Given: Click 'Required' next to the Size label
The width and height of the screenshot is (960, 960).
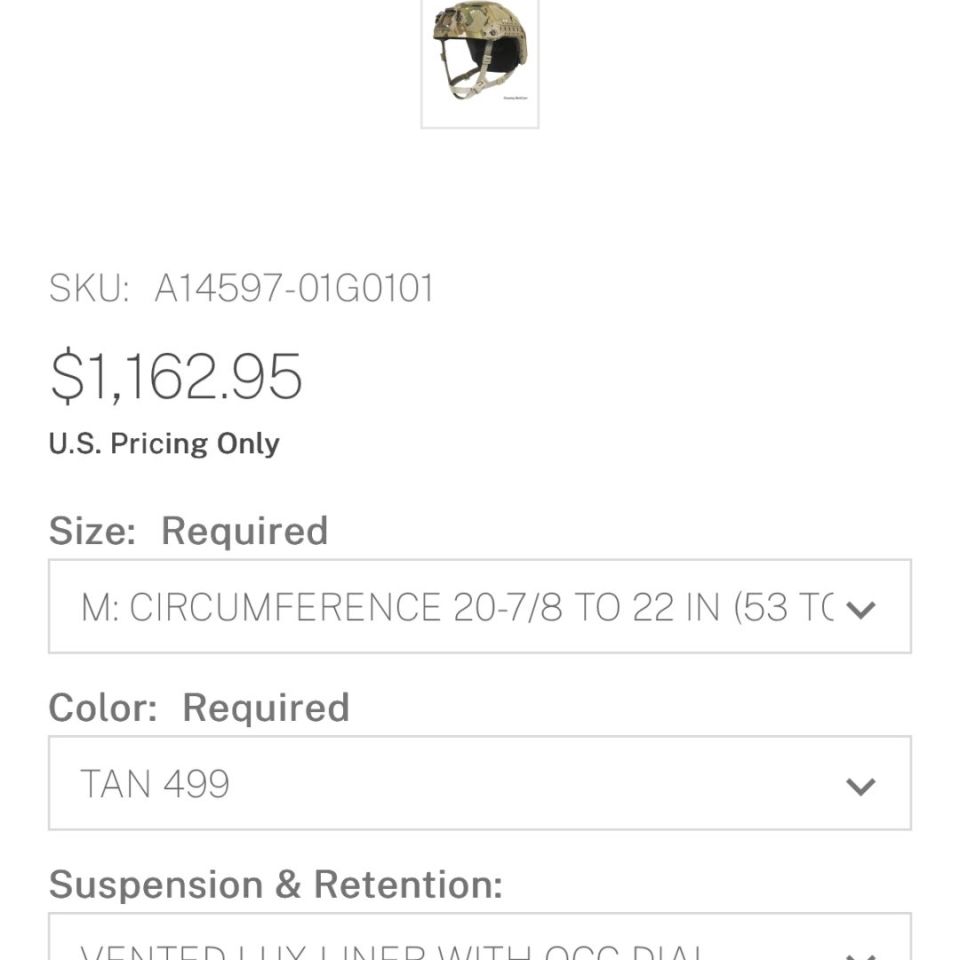Looking at the screenshot, I should coord(244,531).
